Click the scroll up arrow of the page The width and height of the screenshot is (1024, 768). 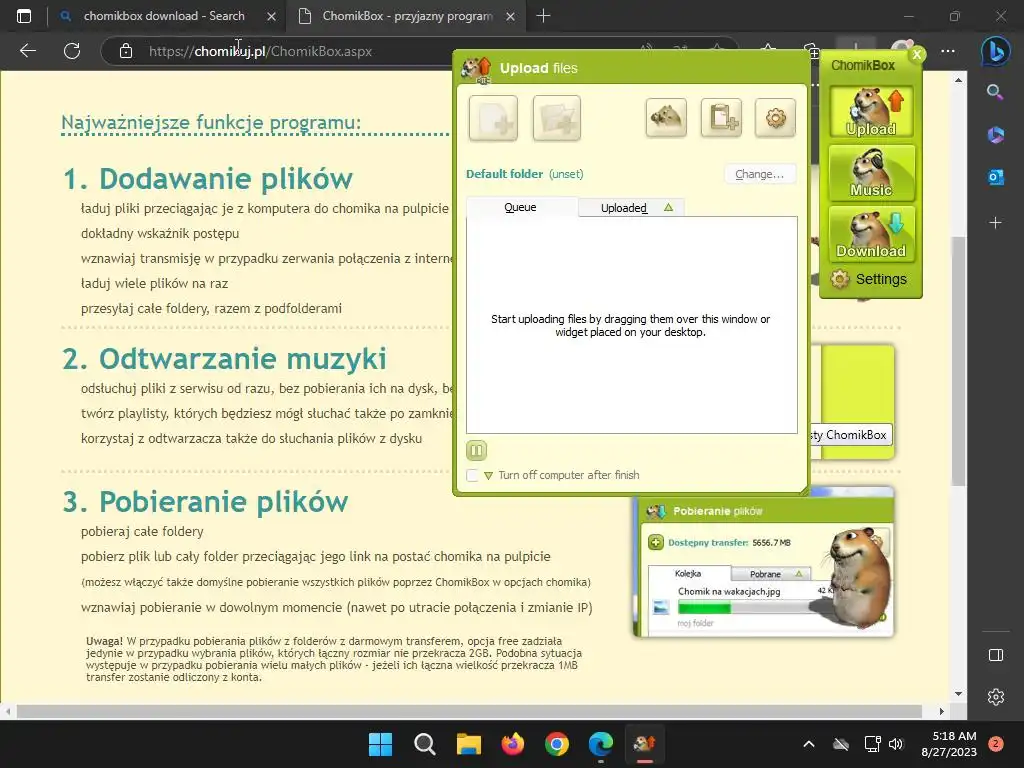(958, 80)
